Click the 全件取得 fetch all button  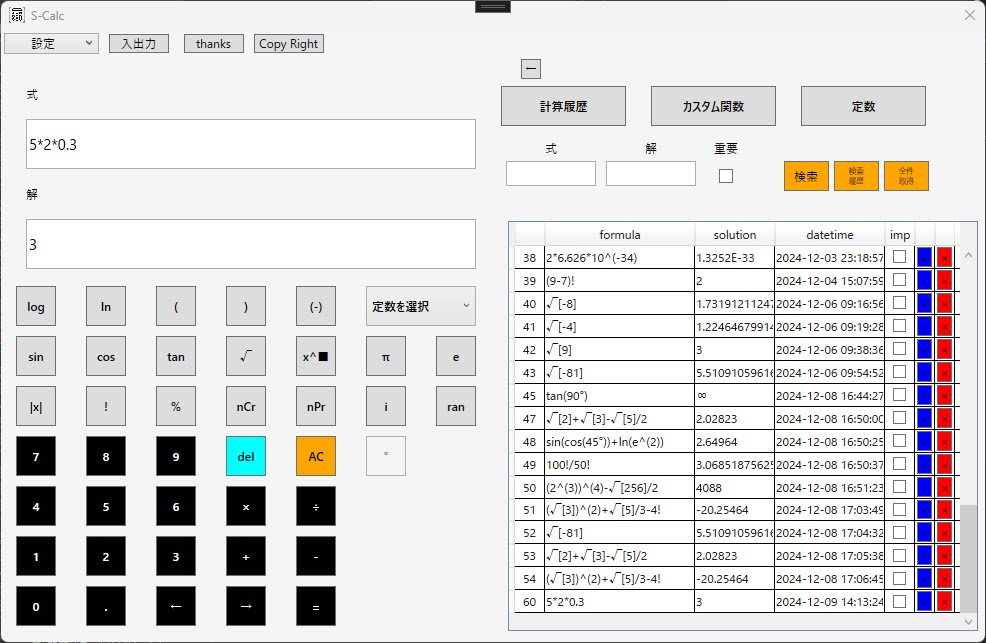tap(906, 176)
